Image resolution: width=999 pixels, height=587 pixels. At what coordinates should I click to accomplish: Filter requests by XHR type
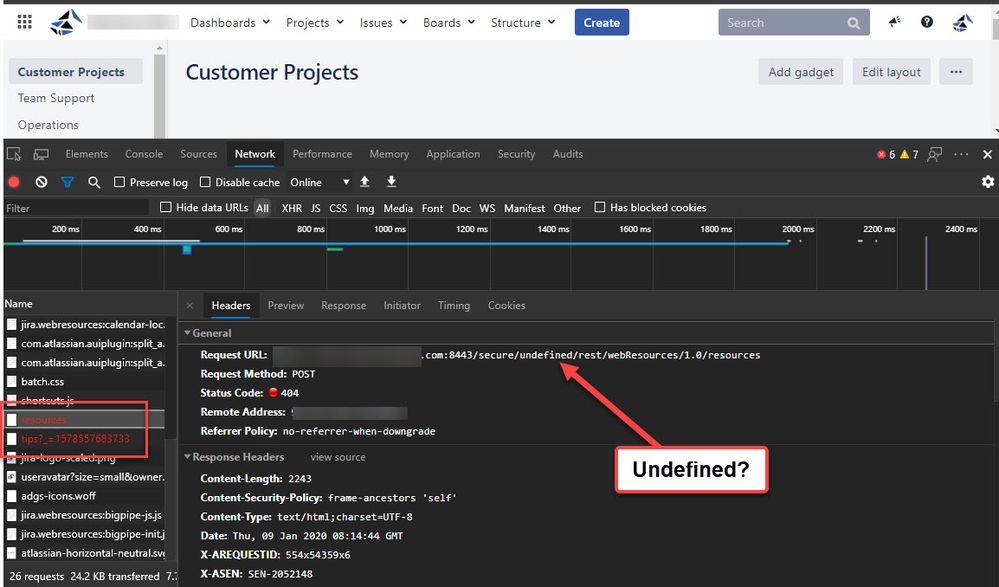click(292, 208)
